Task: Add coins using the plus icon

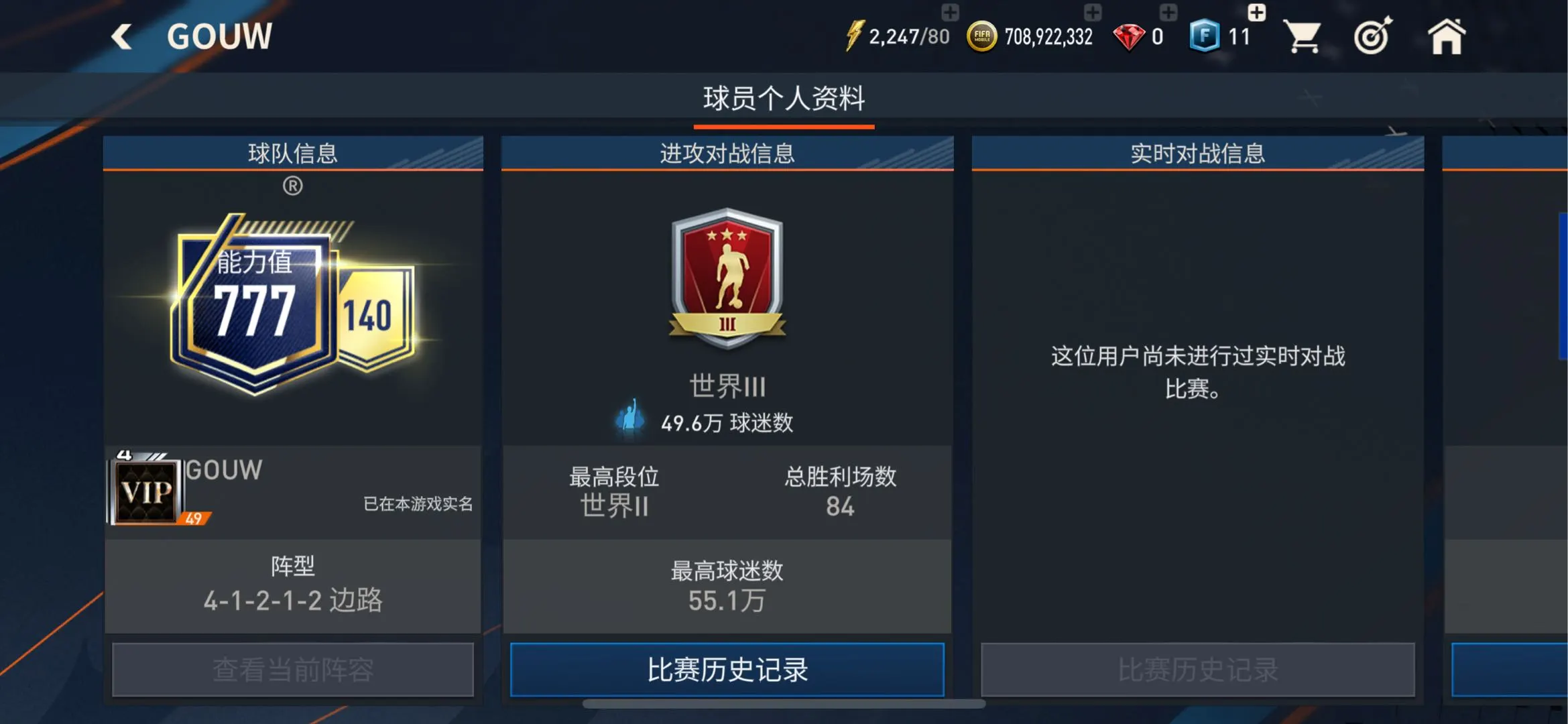Action: click(1093, 12)
